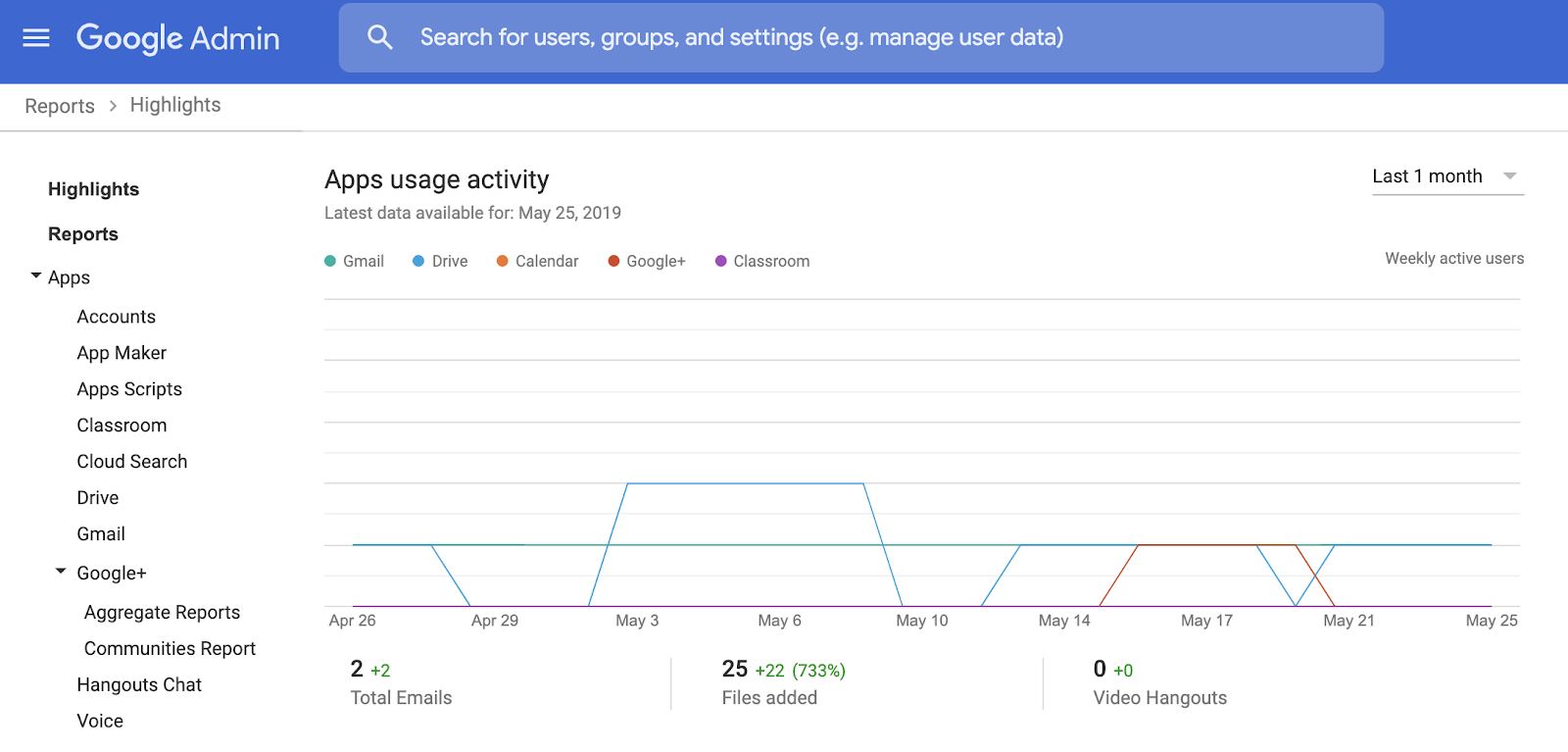Viewport: 1568px width, 752px height.
Task: Collapse the Google+ tree section
Action: tap(61, 571)
